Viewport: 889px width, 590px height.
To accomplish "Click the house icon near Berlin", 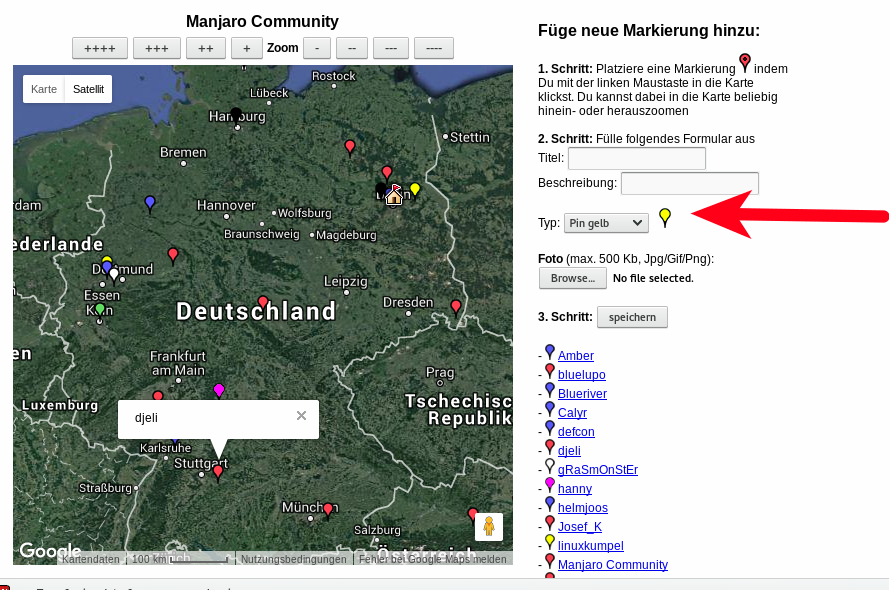I will [394, 196].
